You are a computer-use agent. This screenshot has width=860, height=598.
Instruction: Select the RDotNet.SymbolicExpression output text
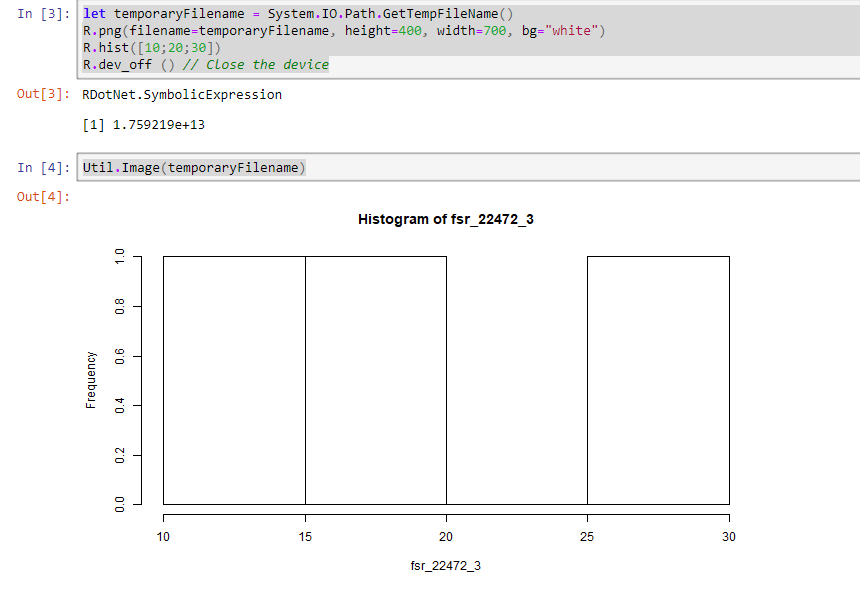coord(182,95)
